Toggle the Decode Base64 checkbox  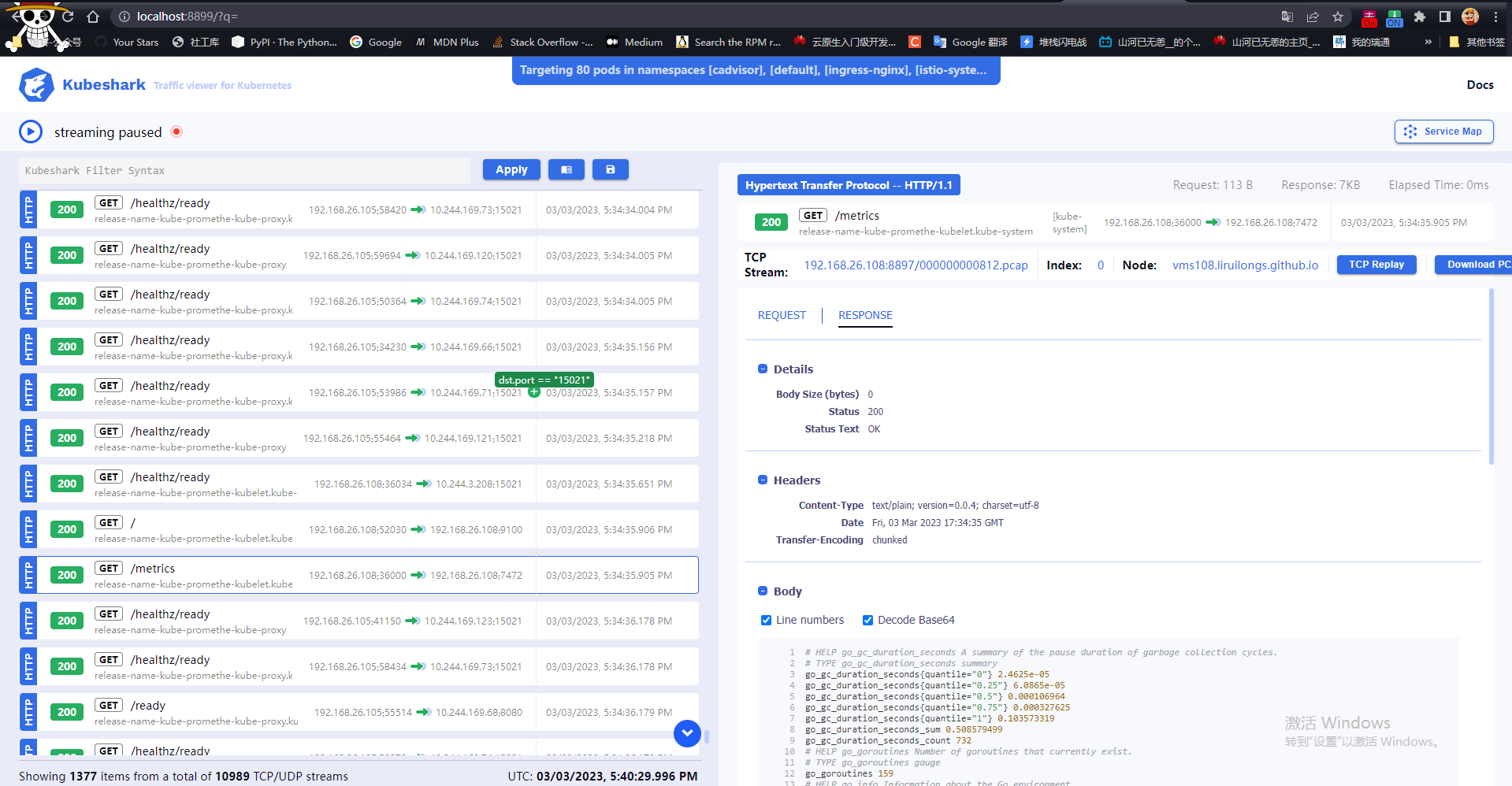(x=867, y=620)
